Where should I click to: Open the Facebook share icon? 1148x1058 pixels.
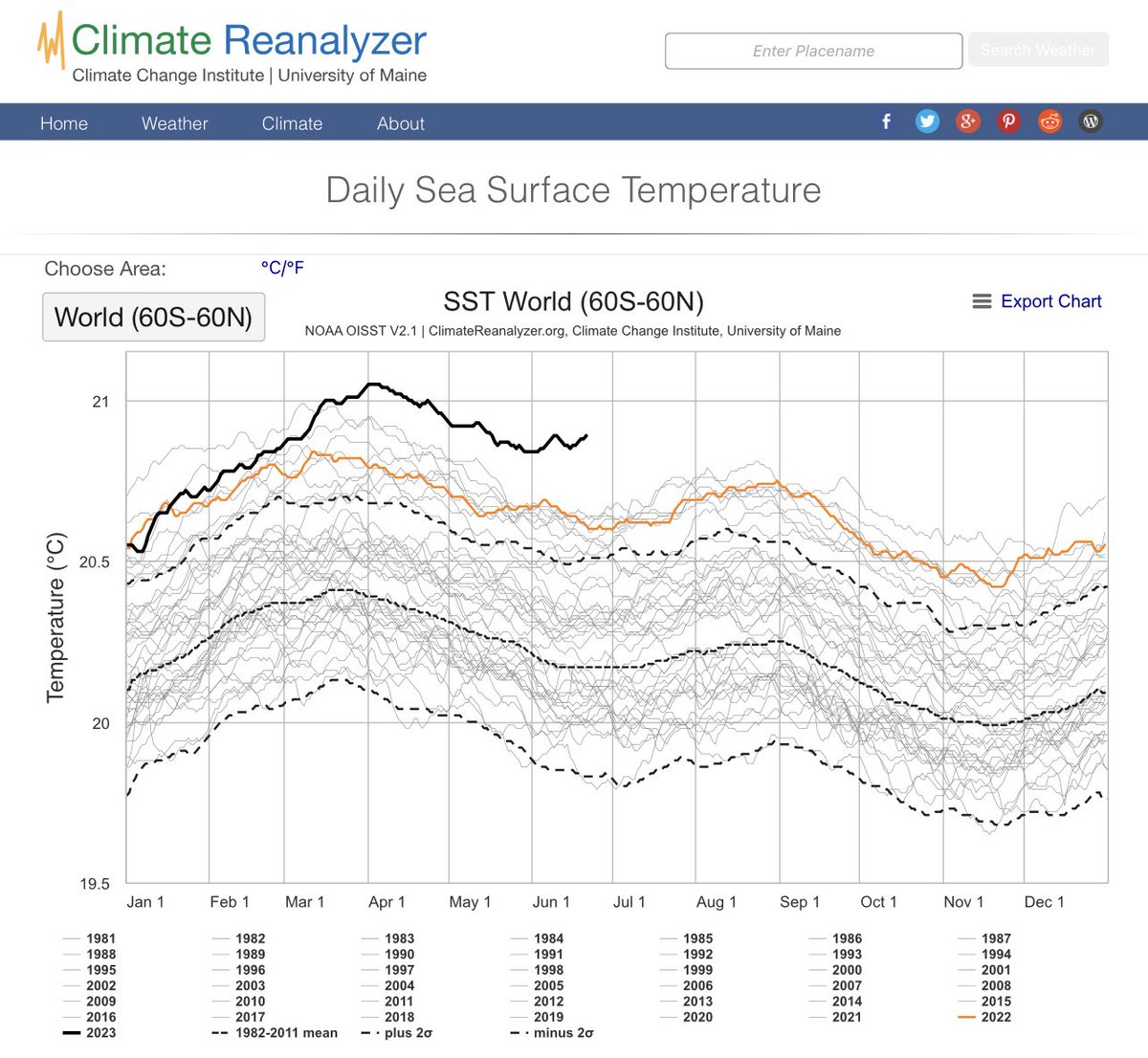click(x=886, y=121)
